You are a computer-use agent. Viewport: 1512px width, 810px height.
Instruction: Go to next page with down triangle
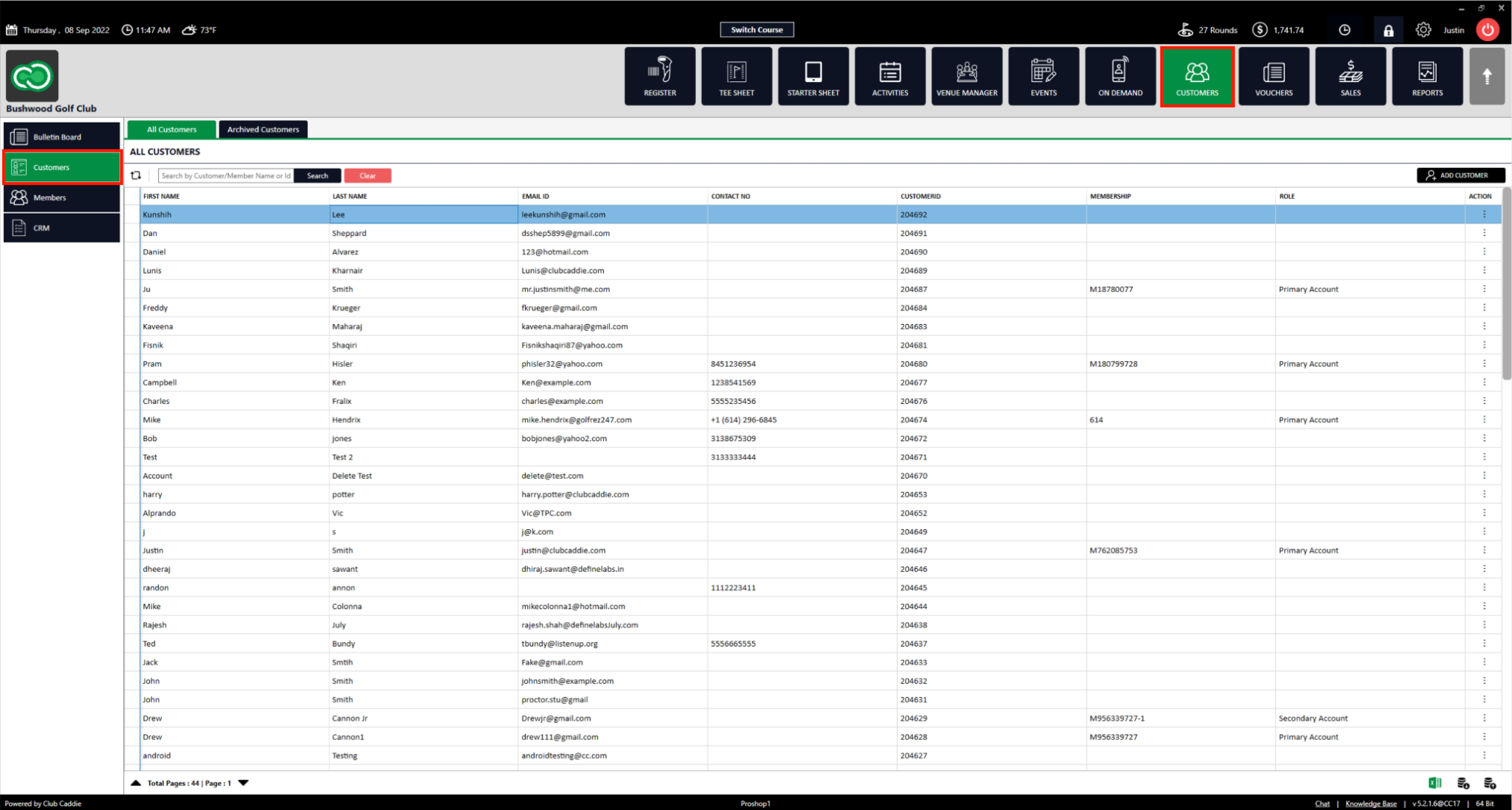[243, 783]
